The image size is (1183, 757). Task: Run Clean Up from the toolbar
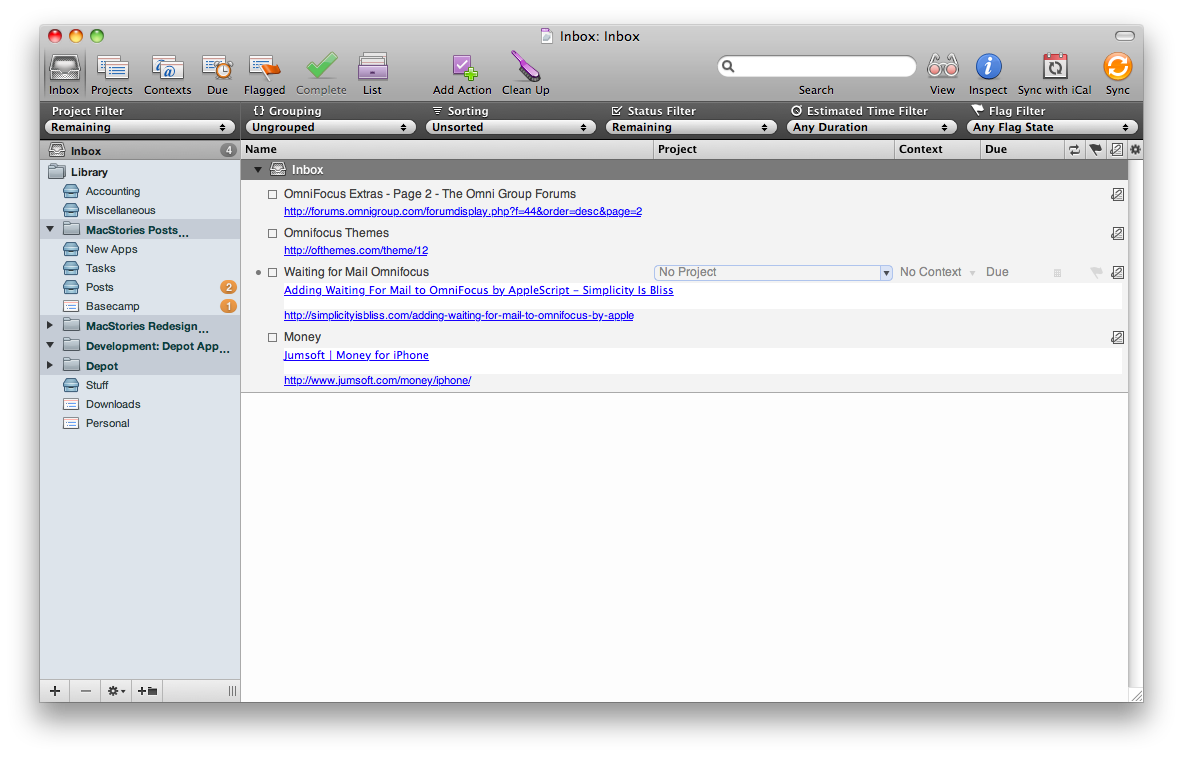point(525,67)
